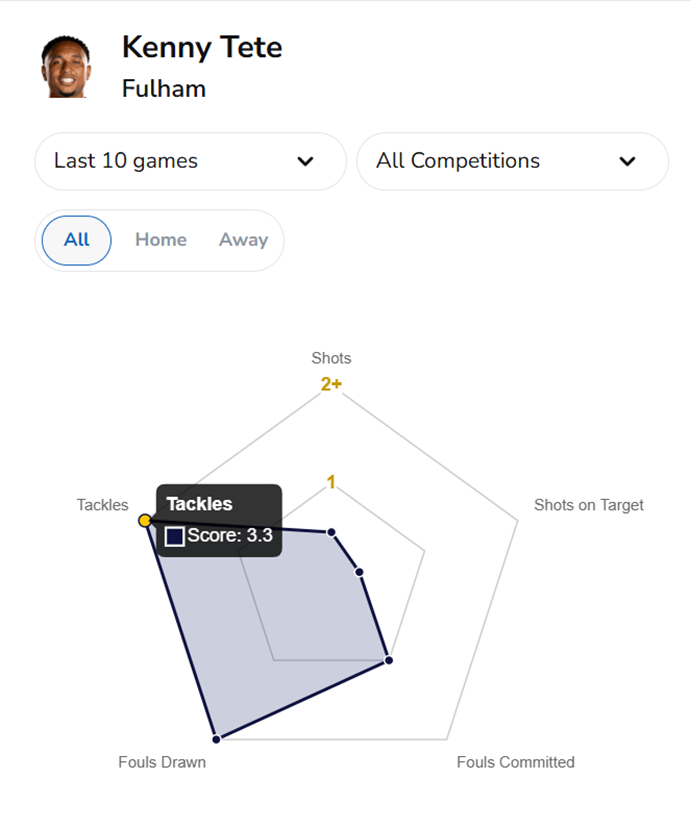Click the Fouls Committed axis label
This screenshot has width=691, height=829.
pyautogui.click(x=515, y=762)
